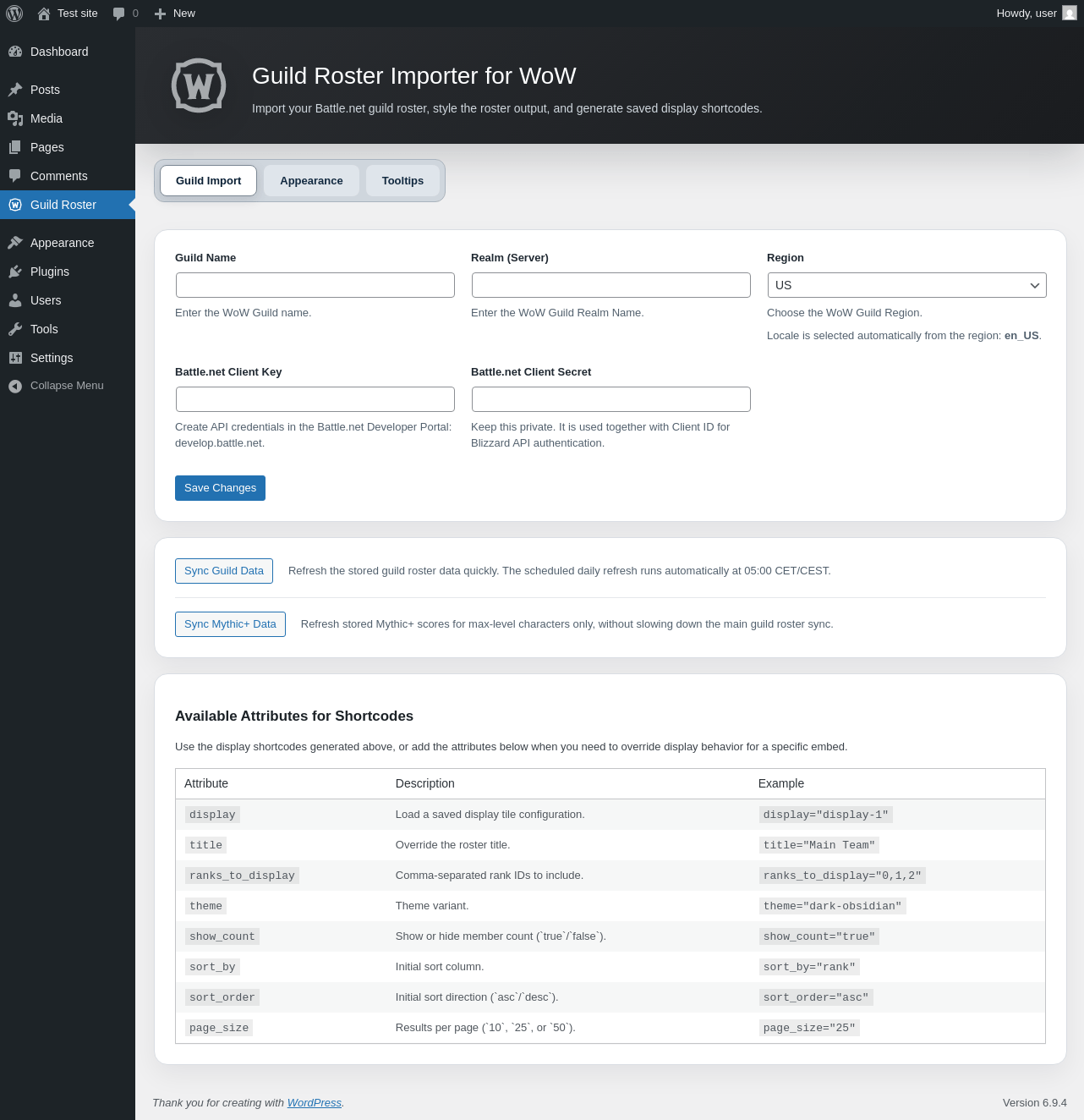Open the Test site home icon
The height and width of the screenshot is (1120, 1084).
click(44, 14)
